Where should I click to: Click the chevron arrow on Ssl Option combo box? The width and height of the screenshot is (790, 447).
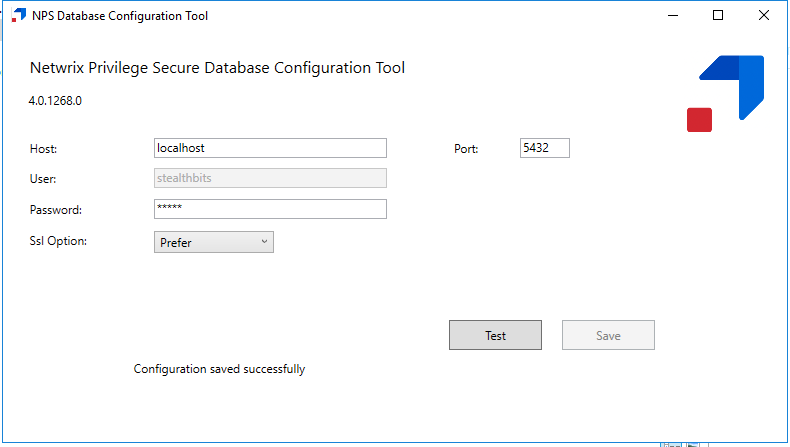264,242
